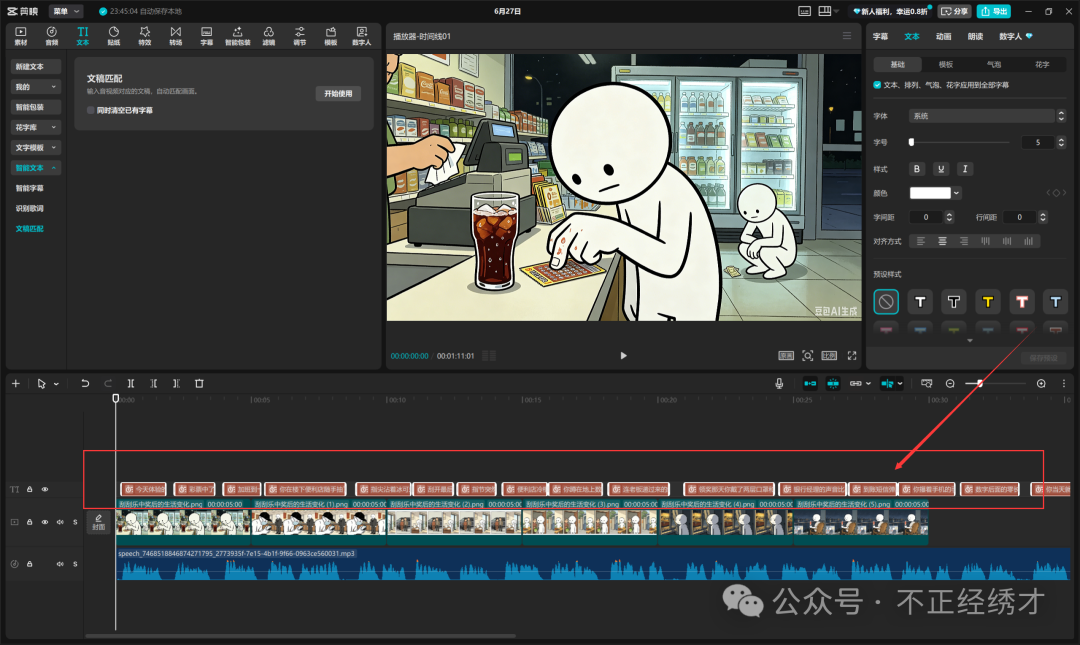Toggle main track magnet snapping

[810, 383]
